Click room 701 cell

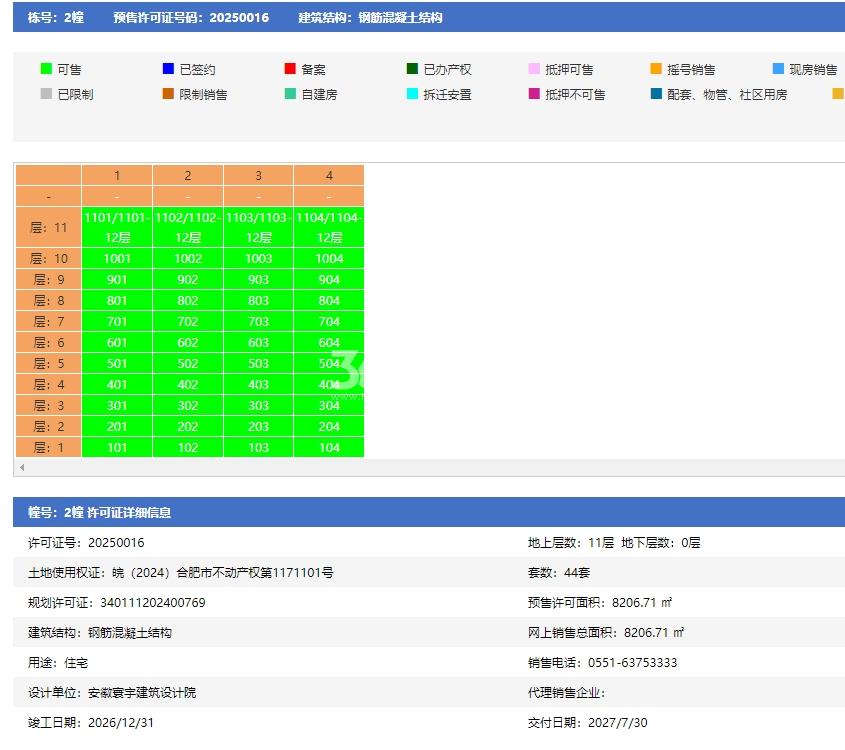tap(117, 322)
